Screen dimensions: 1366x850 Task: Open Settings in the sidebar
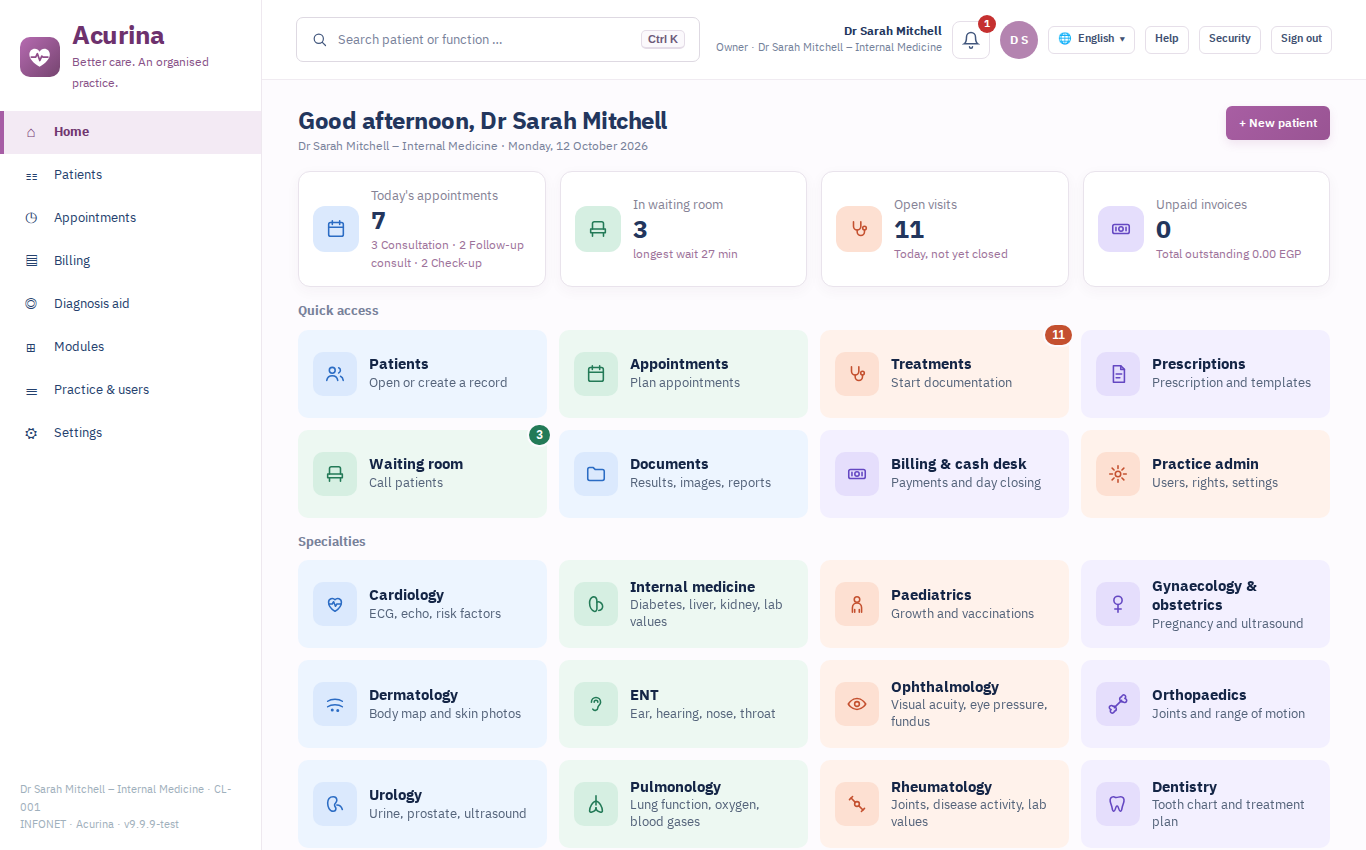click(131, 433)
